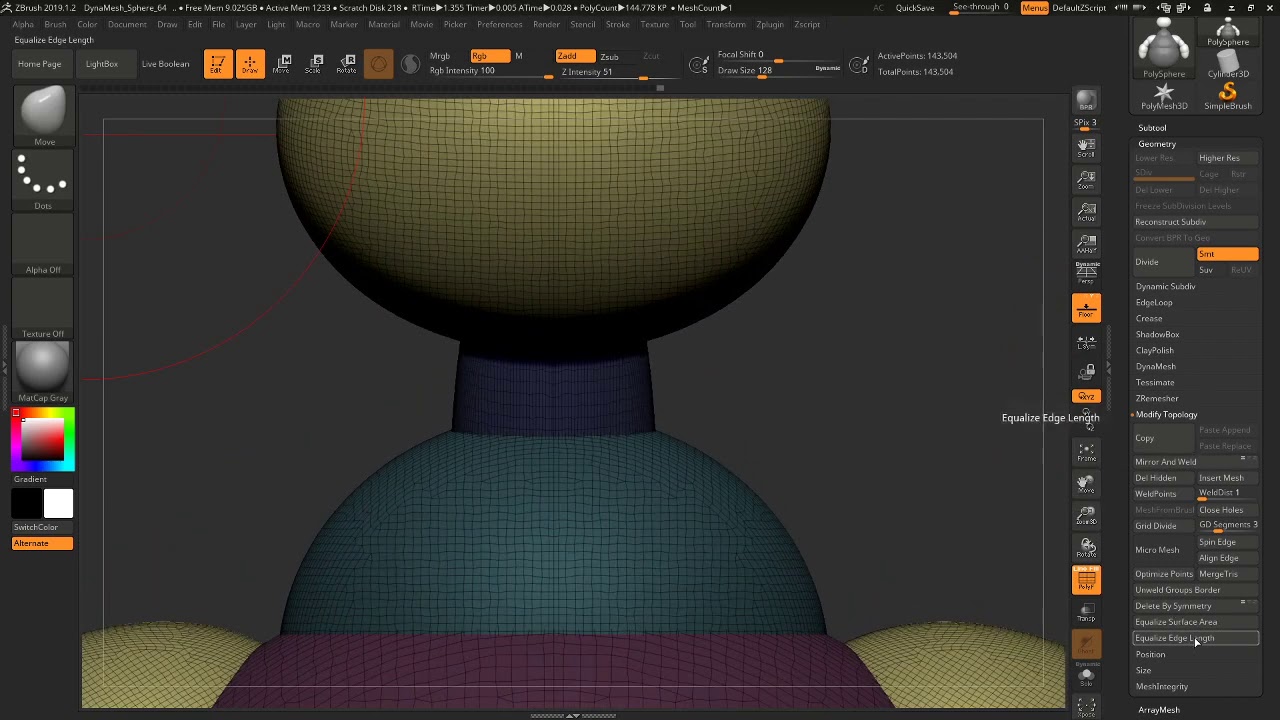Activate Edit mode button
Image resolution: width=1280 pixels, height=720 pixels.
click(x=217, y=64)
